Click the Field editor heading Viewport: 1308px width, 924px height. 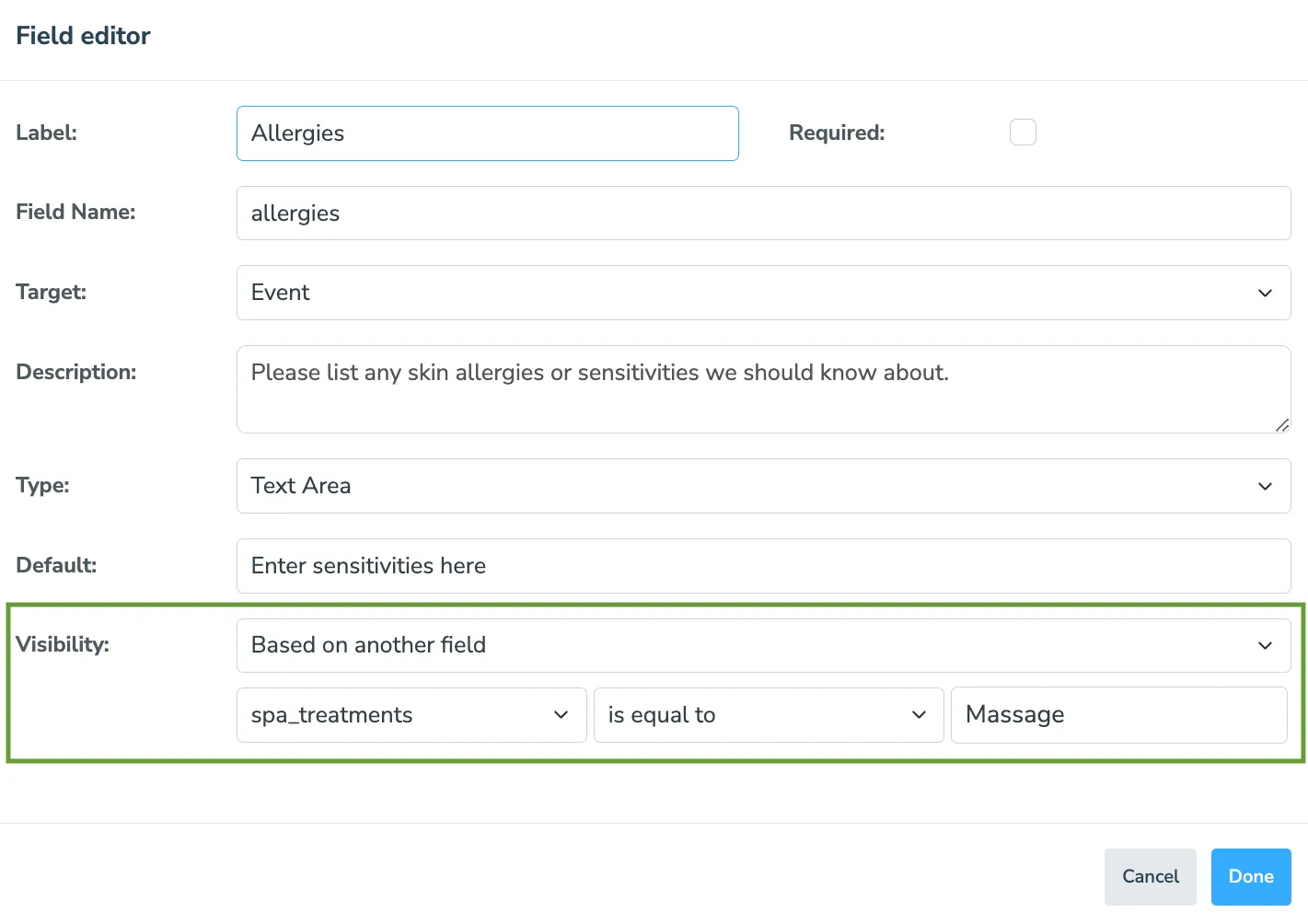coord(83,35)
